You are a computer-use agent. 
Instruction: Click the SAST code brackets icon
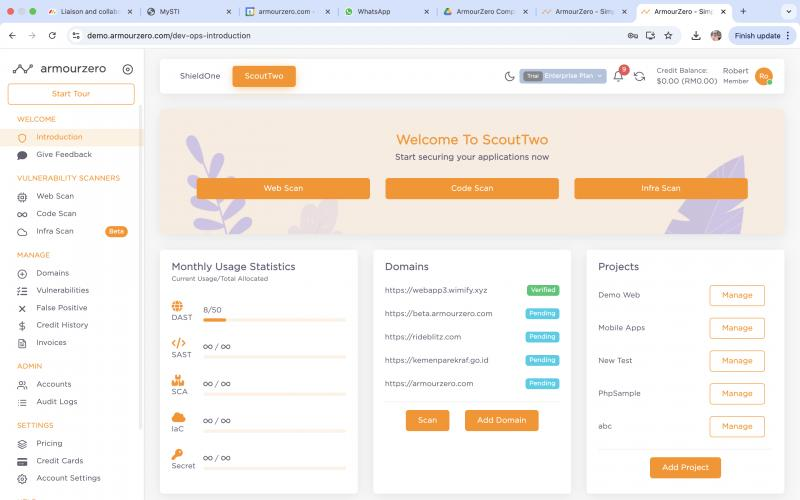(x=179, y=343)
